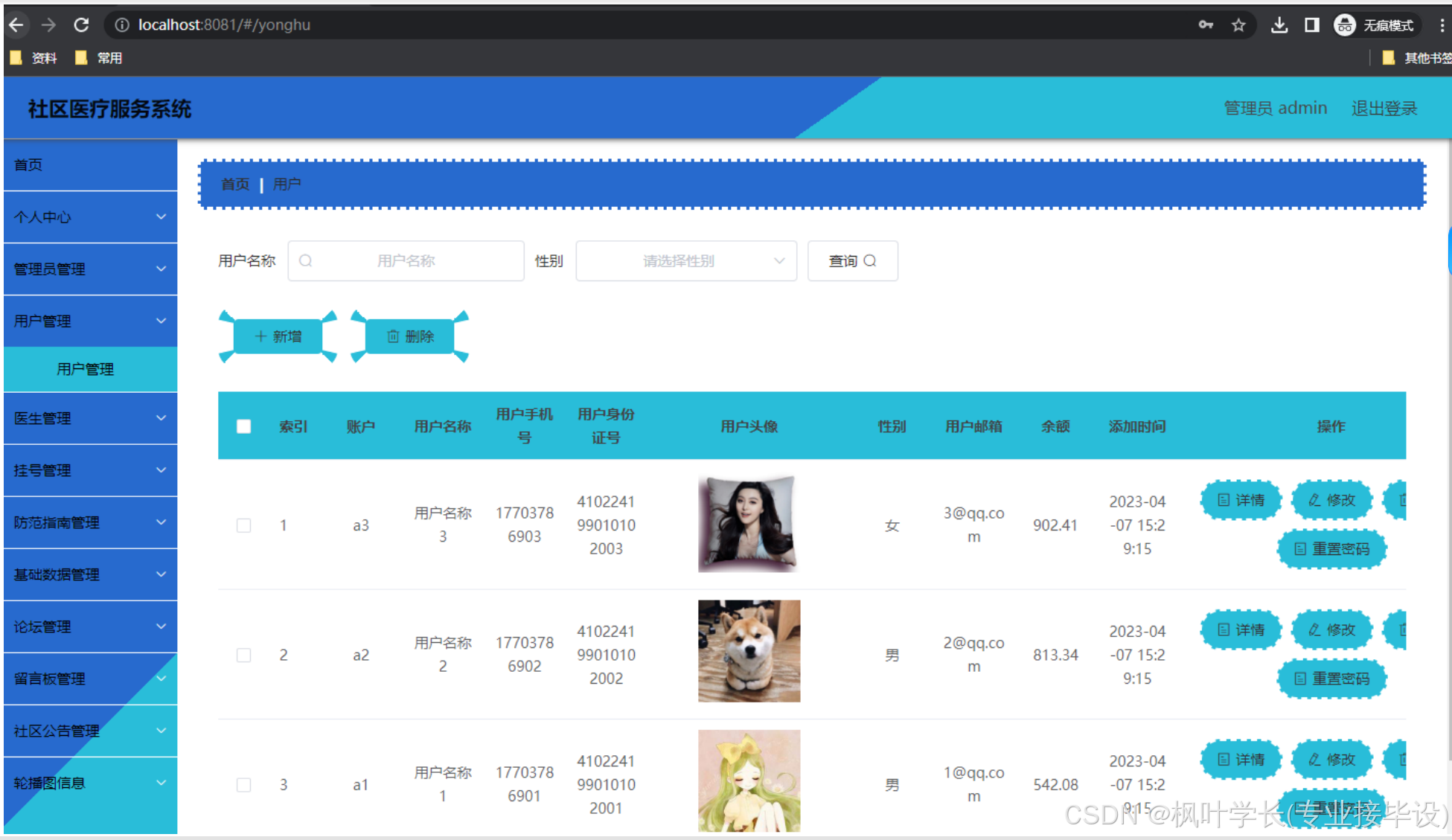Open the 资料 bookmark folder
Viewport: 1452px width, 840px height.
(x=33, y=57)
